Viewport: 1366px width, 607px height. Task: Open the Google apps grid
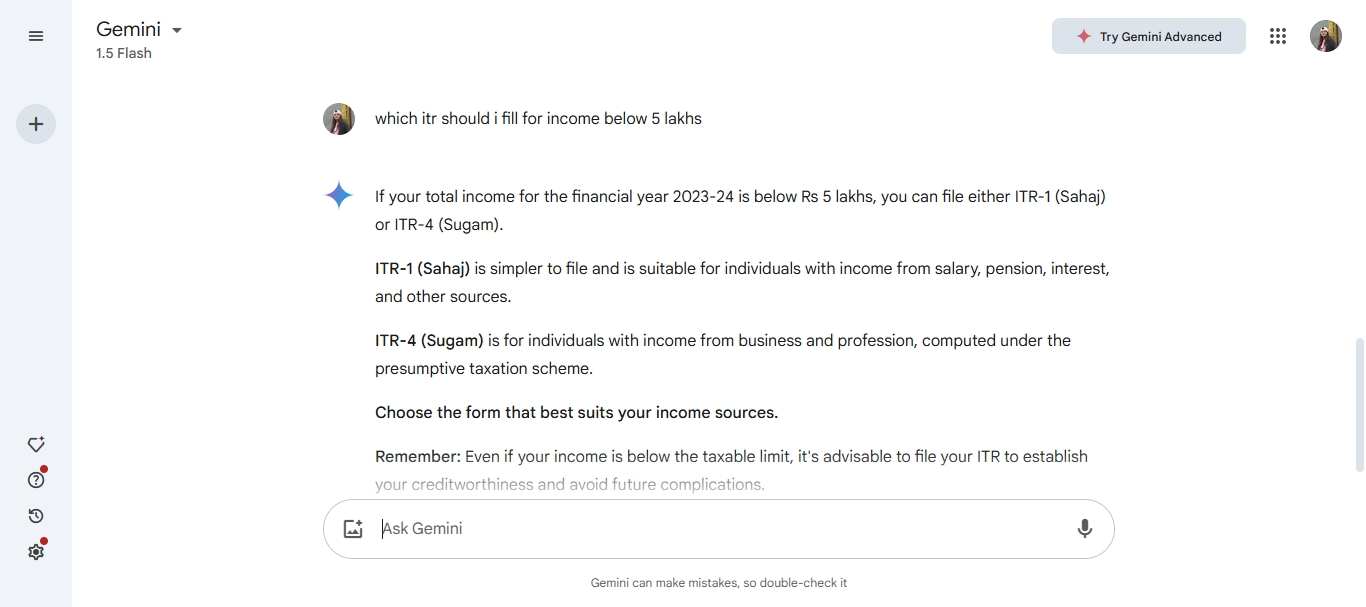click(x=1278, y=36)
